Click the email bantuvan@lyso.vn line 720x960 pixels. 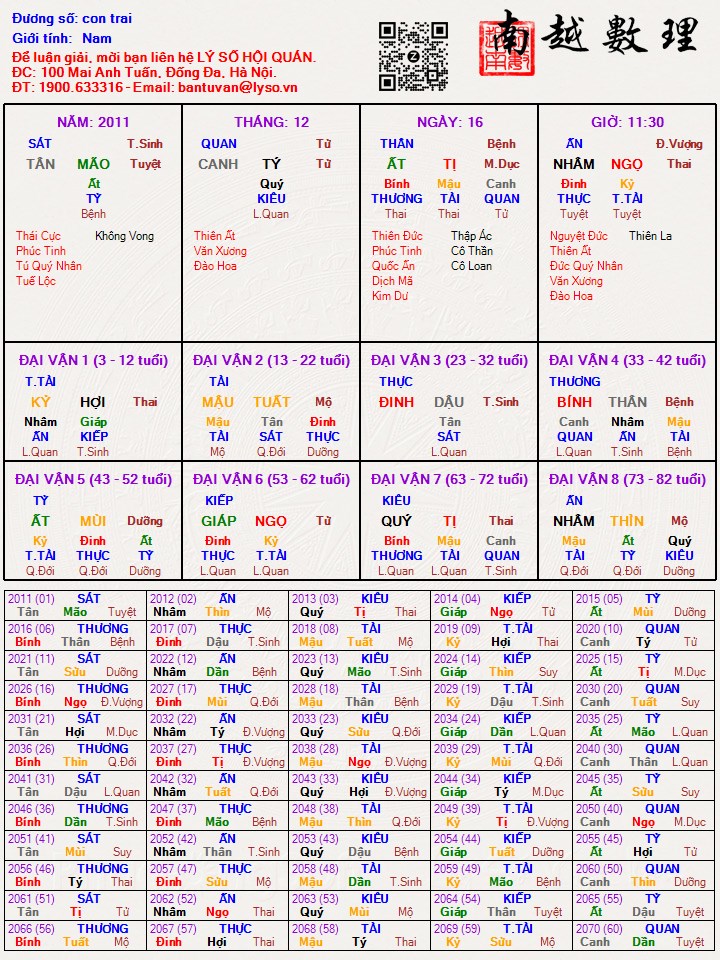[155, 87]
